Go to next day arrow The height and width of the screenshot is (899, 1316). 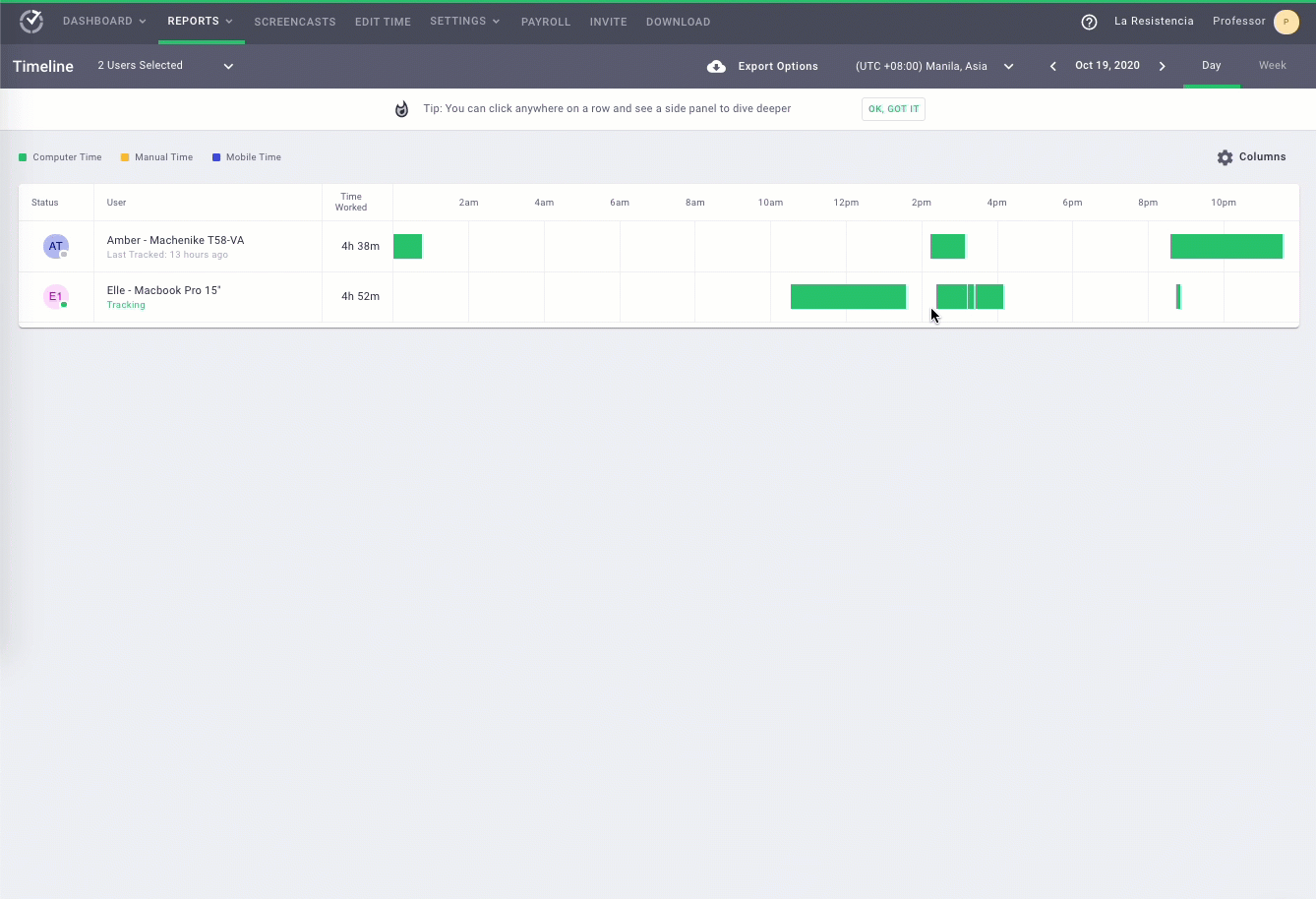pyautogui.click(x=1163, y=66)
